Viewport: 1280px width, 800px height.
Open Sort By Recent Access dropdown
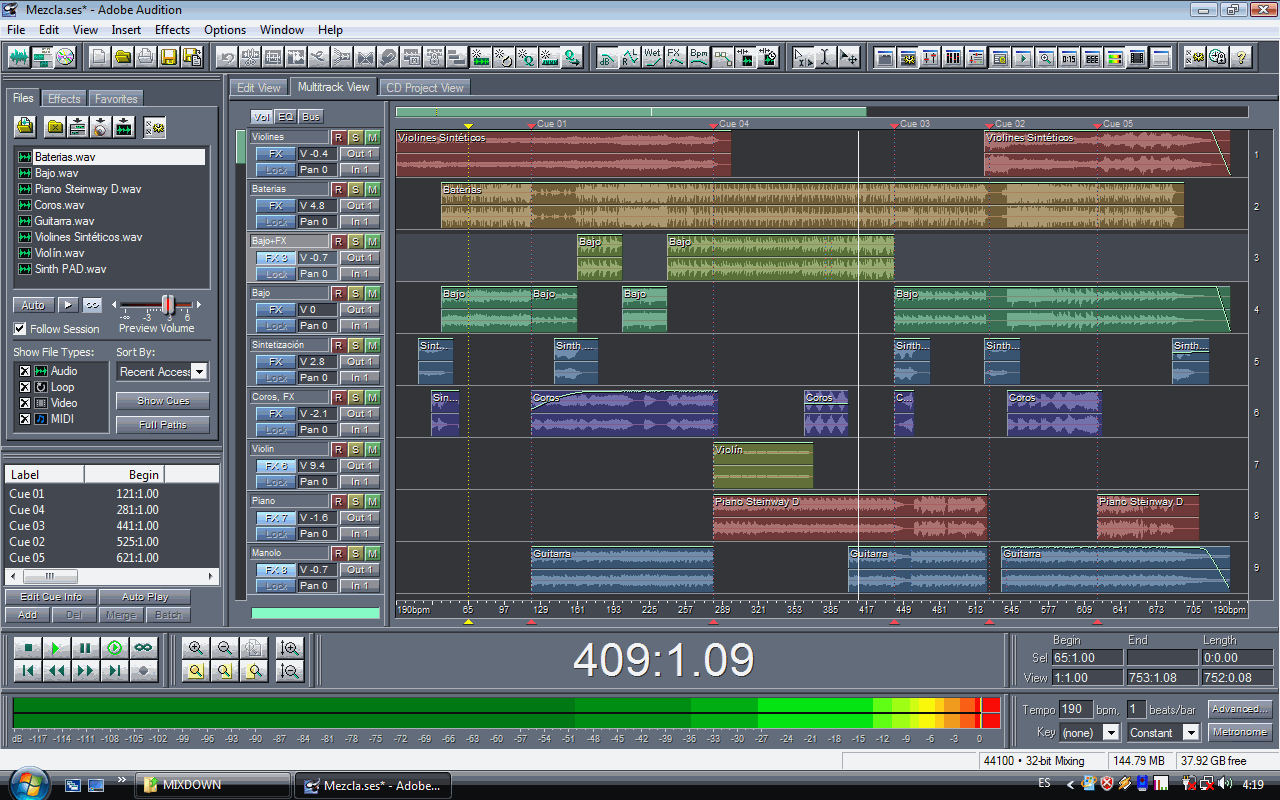click(199, 371)
